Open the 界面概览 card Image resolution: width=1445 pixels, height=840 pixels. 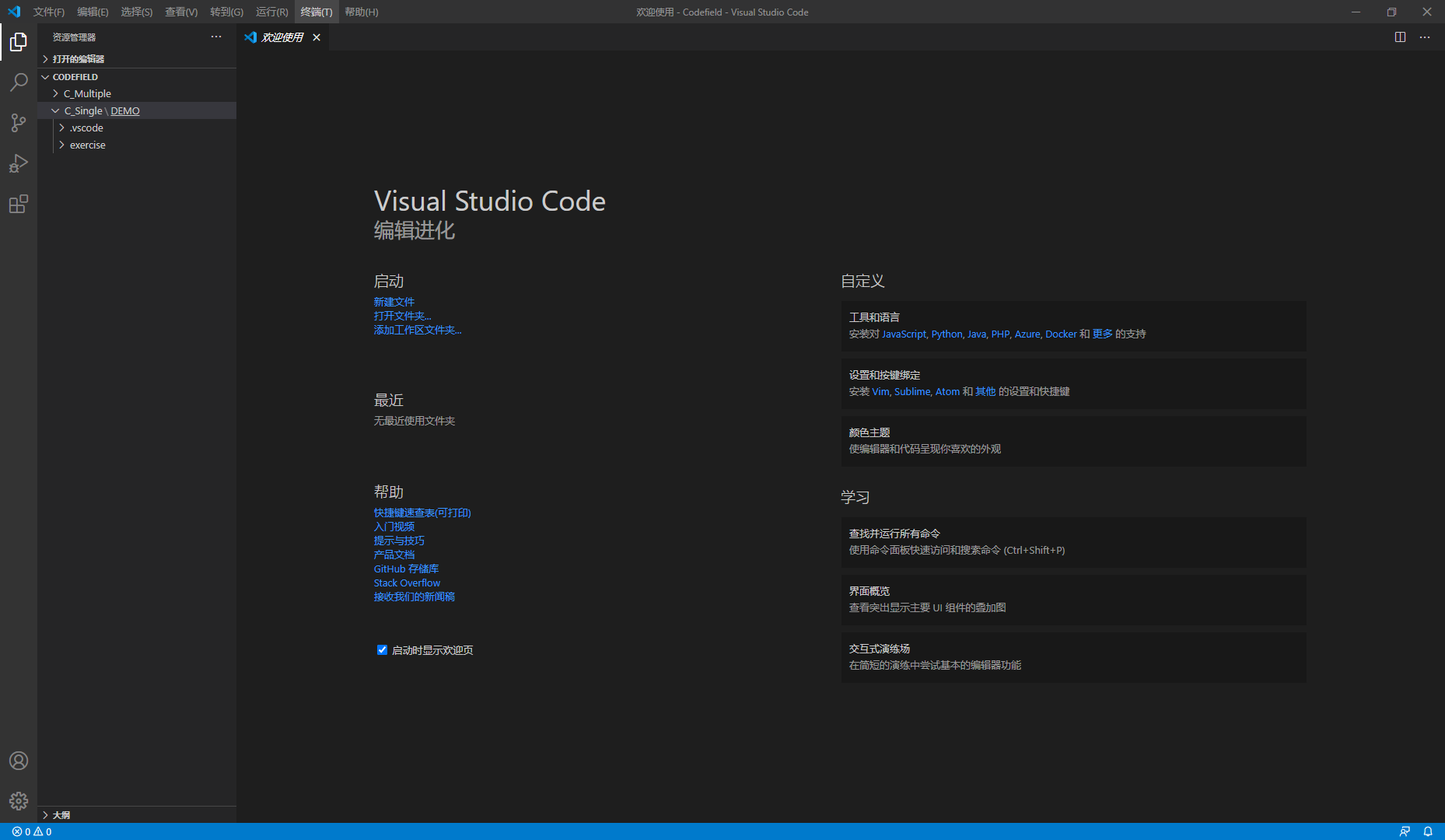[1073, 600]
